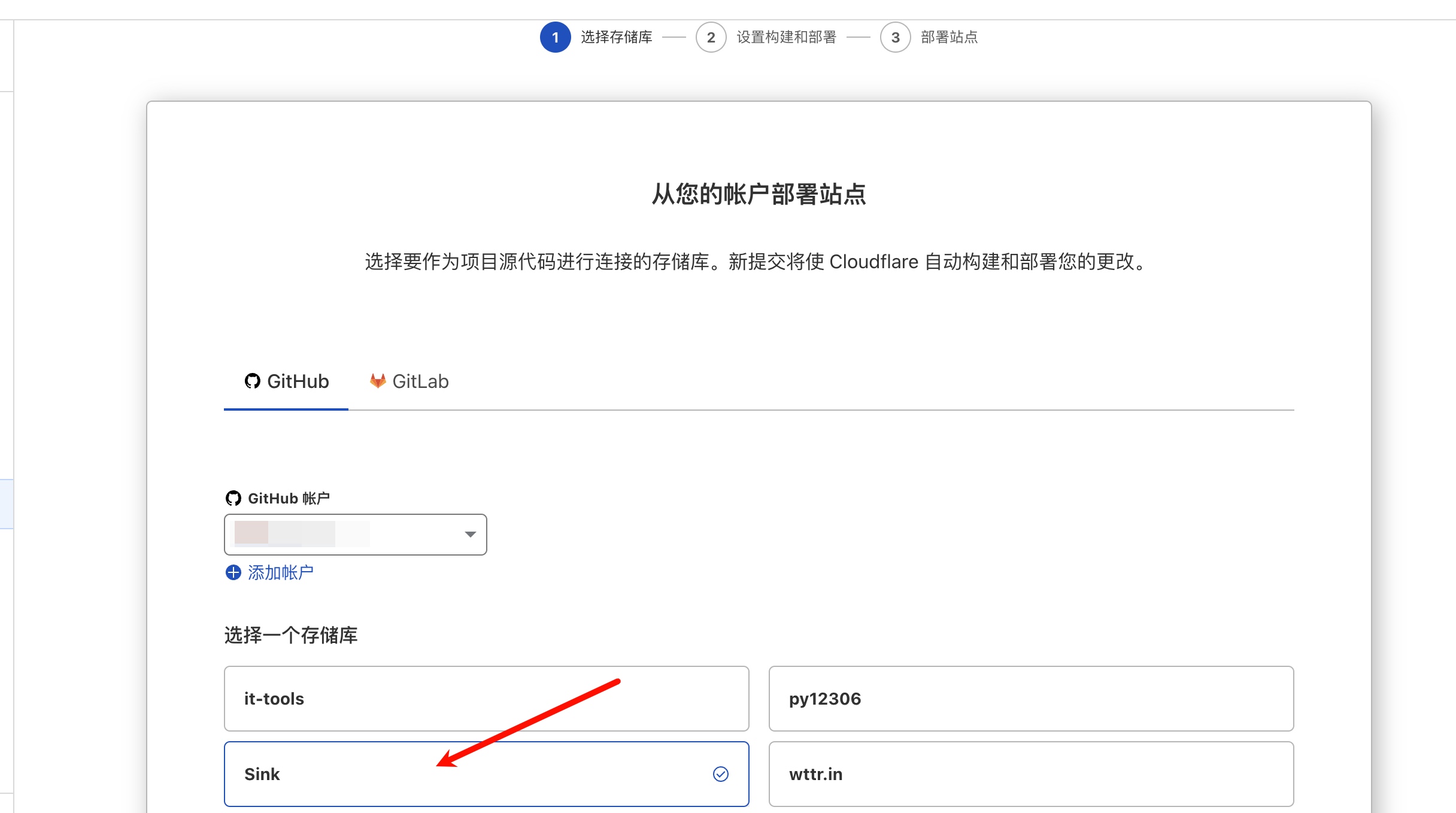Click the plus icon beside 添加帐户

[233, 573]
